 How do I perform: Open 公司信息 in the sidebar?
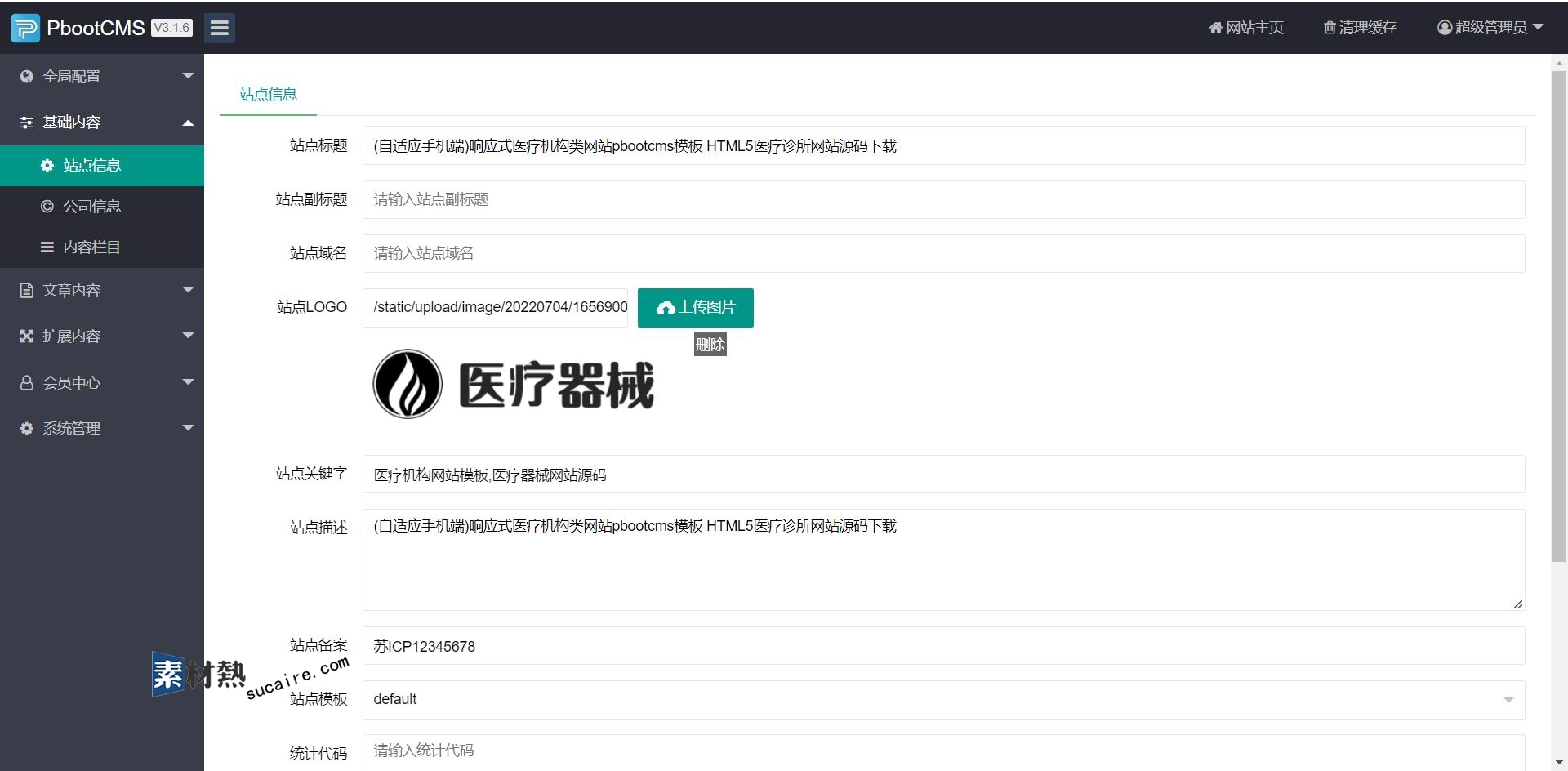pyautogui.click(x=102, y=207)
